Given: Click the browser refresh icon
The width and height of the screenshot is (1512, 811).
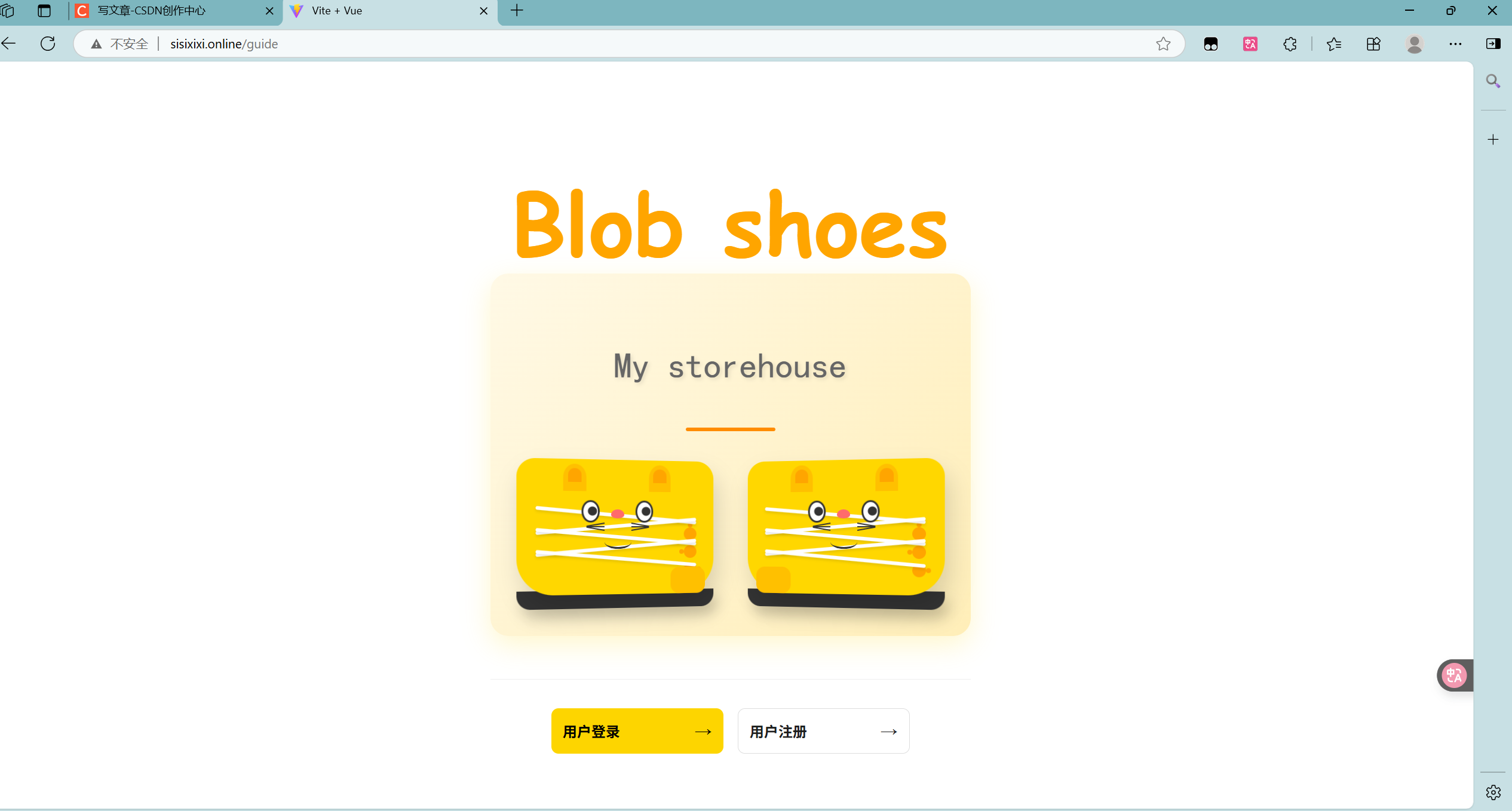Looking at the screenshot, I should 48,44.
